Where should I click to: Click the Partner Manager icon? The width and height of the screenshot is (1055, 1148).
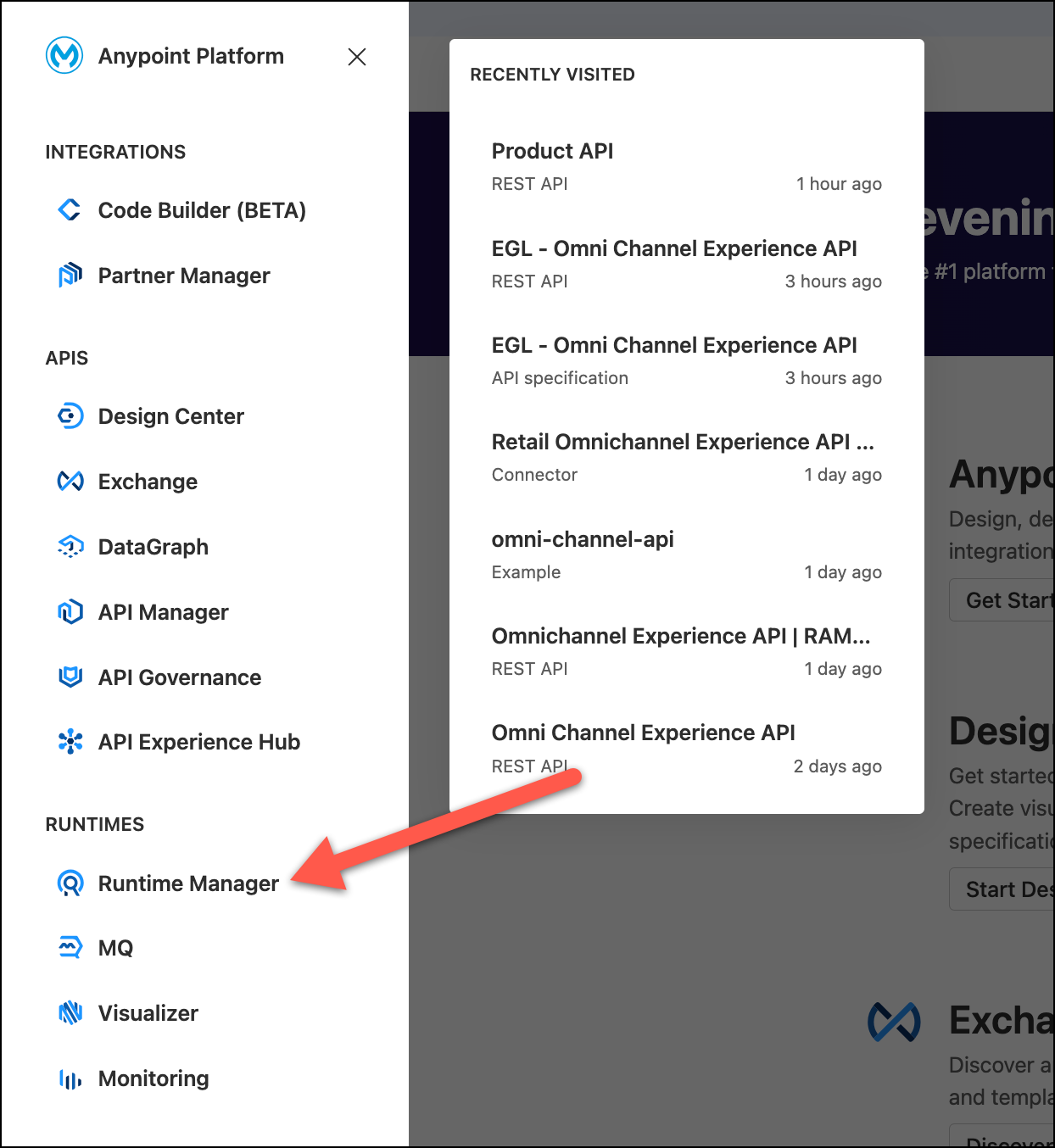(70, 275)
